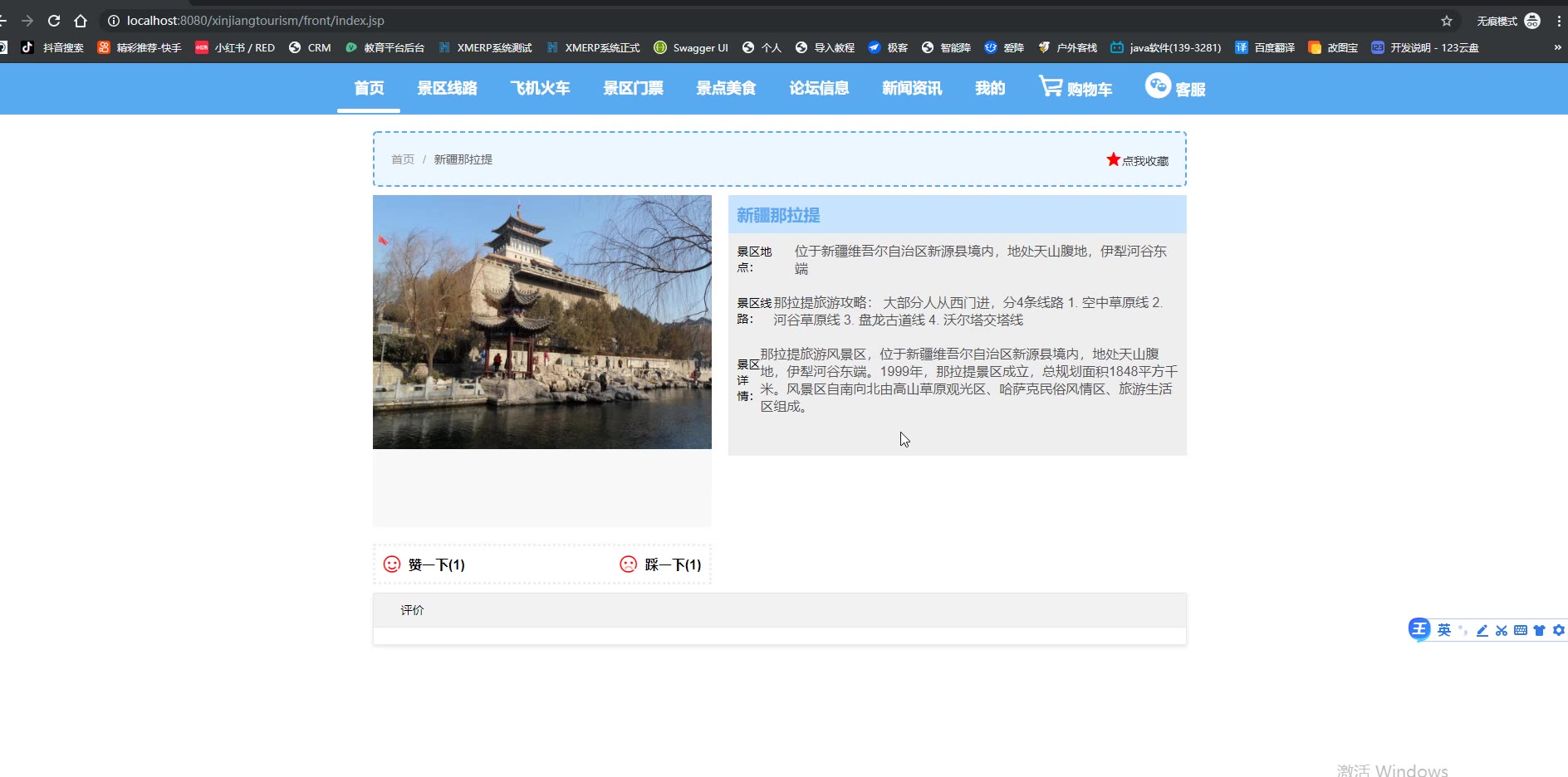Click the IME pencil handwriting icon
Image resolution: width=1568 pixels, height=777 pixels.
point(1482,630)
